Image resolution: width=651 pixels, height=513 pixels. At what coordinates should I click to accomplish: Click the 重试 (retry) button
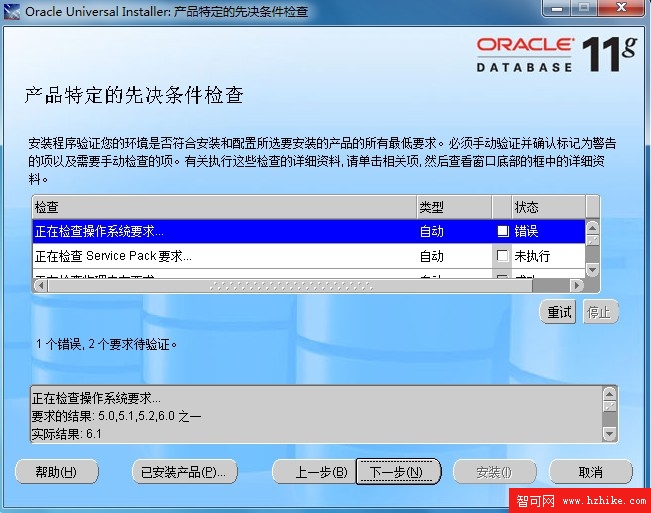pyautogui.click(x=558, y=312)
